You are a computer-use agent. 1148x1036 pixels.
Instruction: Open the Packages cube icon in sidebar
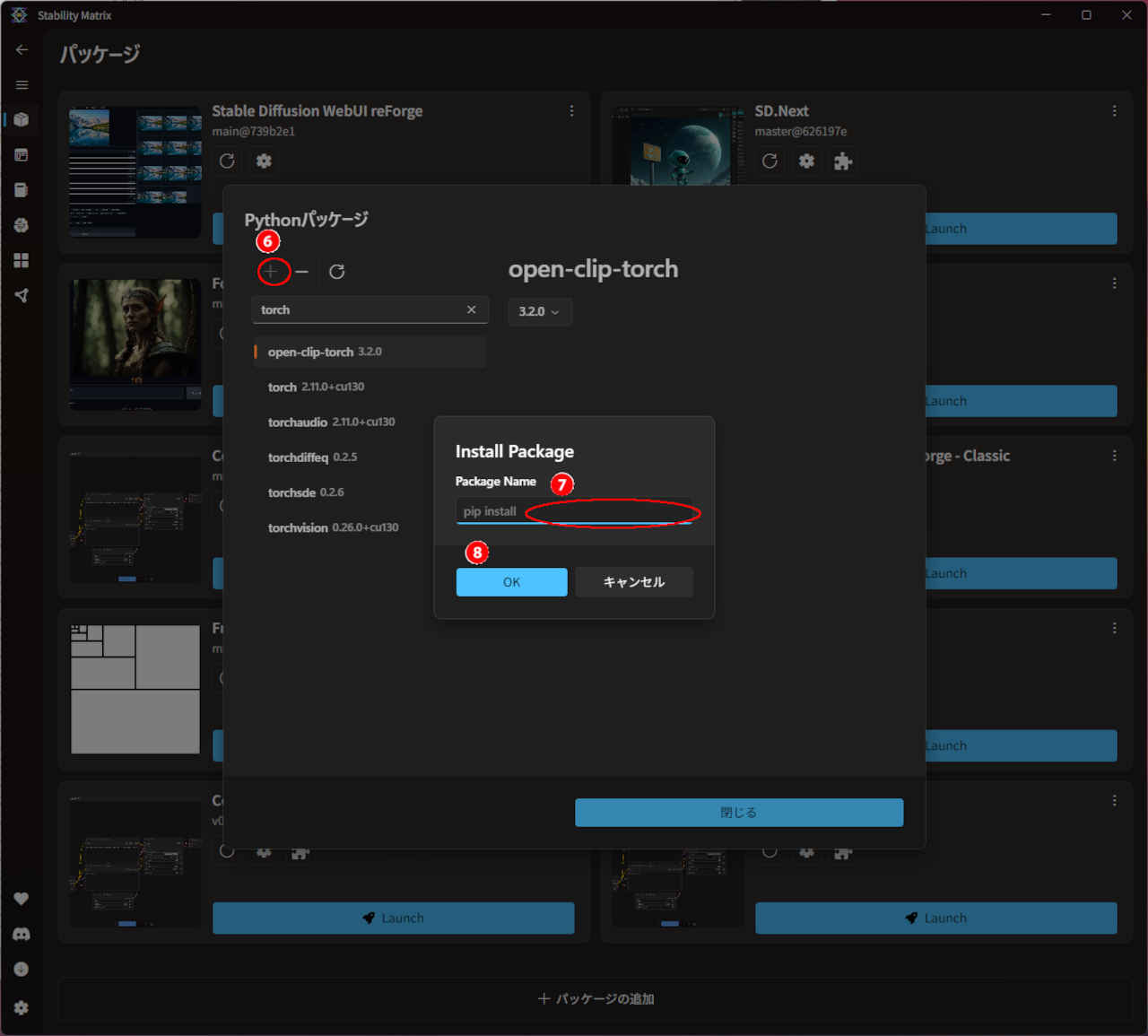pos(22,119)
